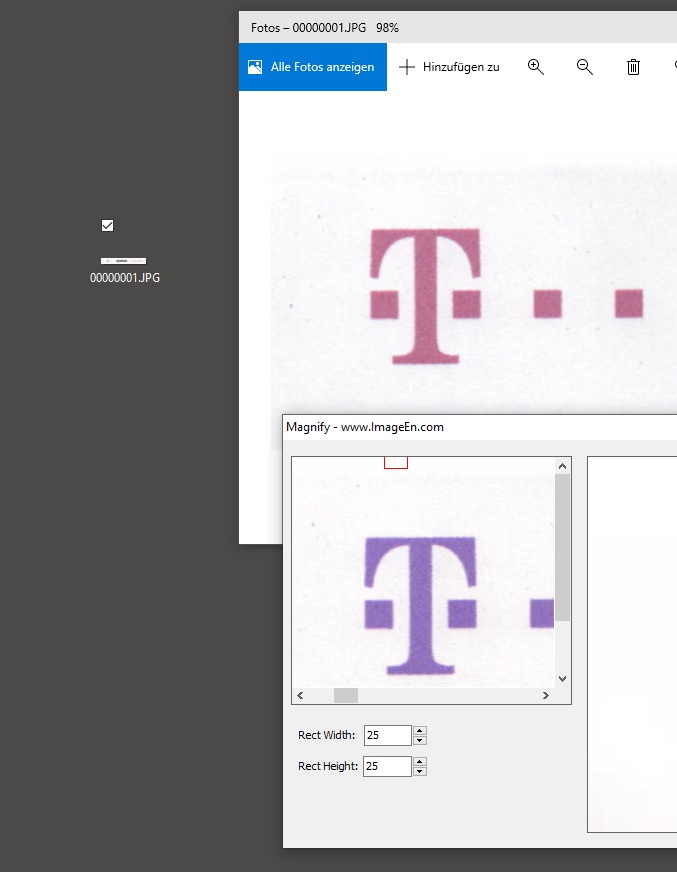Zoom out with the magnifier minus icon
Screen dimensions: 677x872
[585, 67]
